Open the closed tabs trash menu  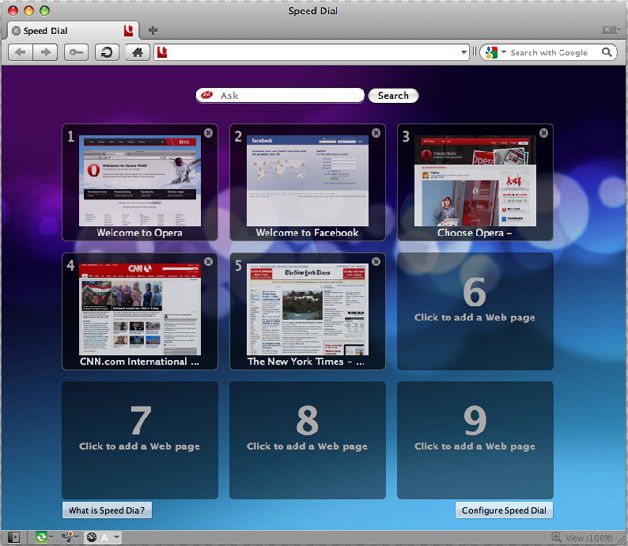pyautogui.click(x=611, y=30)
